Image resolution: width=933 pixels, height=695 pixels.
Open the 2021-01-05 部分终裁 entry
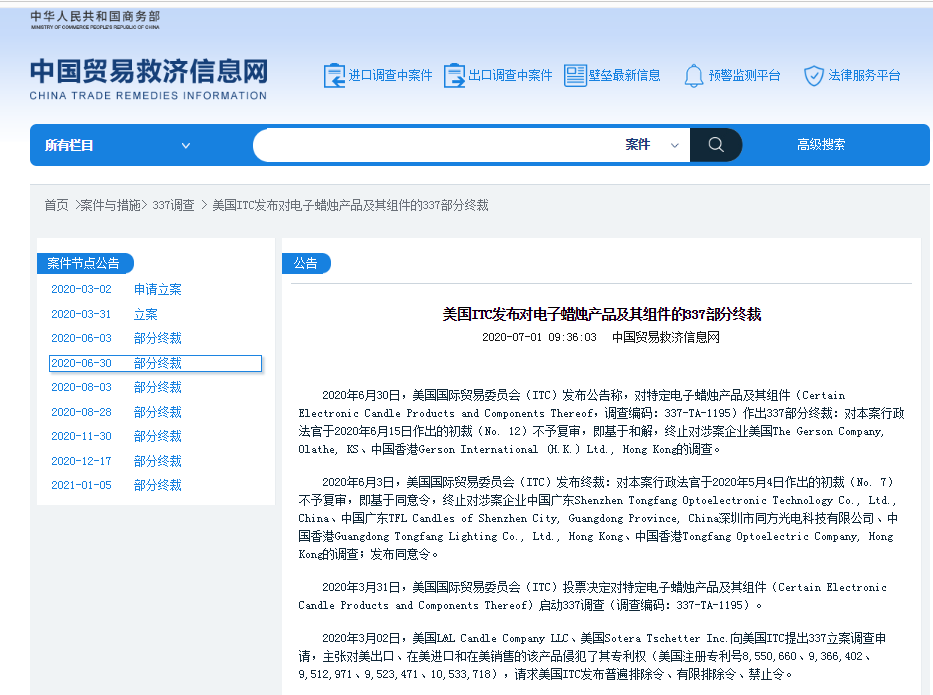coord(117,485)
